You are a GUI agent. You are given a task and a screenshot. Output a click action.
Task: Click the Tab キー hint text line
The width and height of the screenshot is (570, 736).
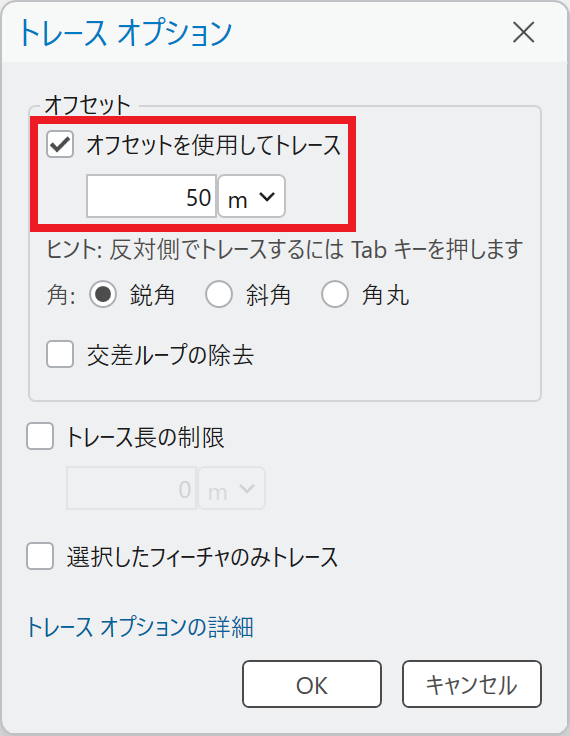tap(285, 250)
